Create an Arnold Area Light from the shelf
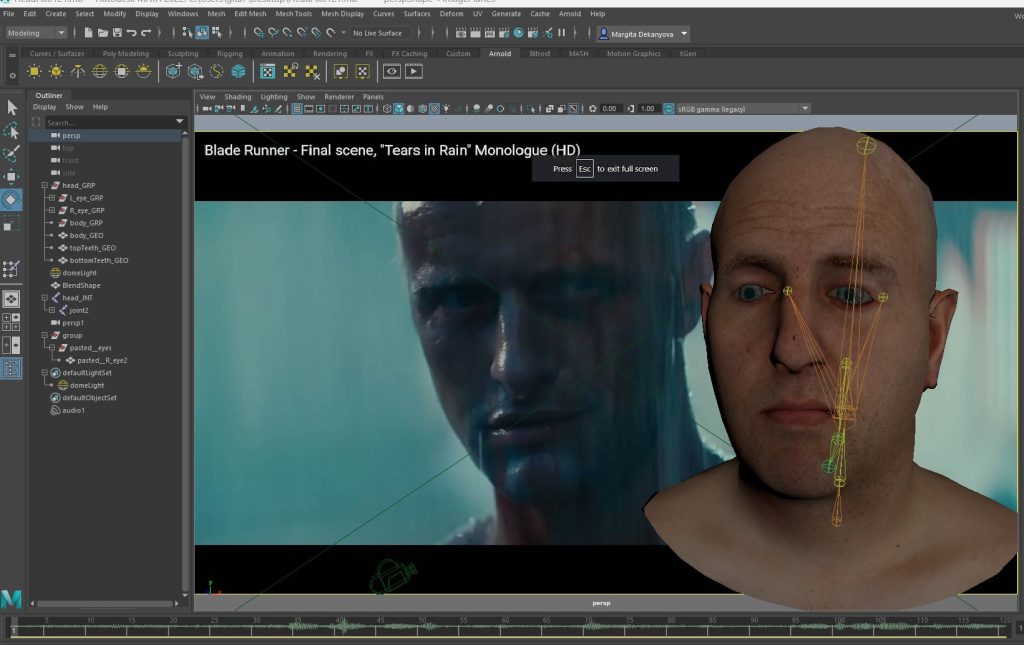 (x=35, y=72)
